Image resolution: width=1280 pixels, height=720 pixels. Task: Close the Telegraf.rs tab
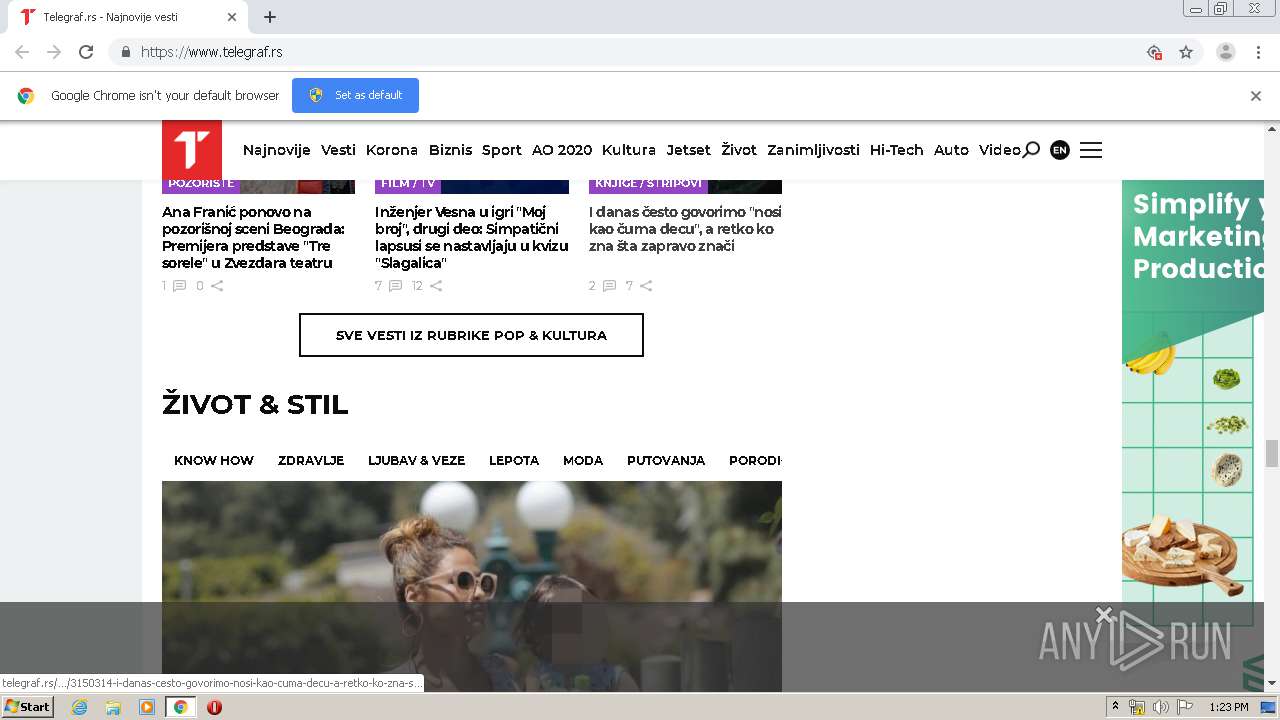click(x=232, y=17)
